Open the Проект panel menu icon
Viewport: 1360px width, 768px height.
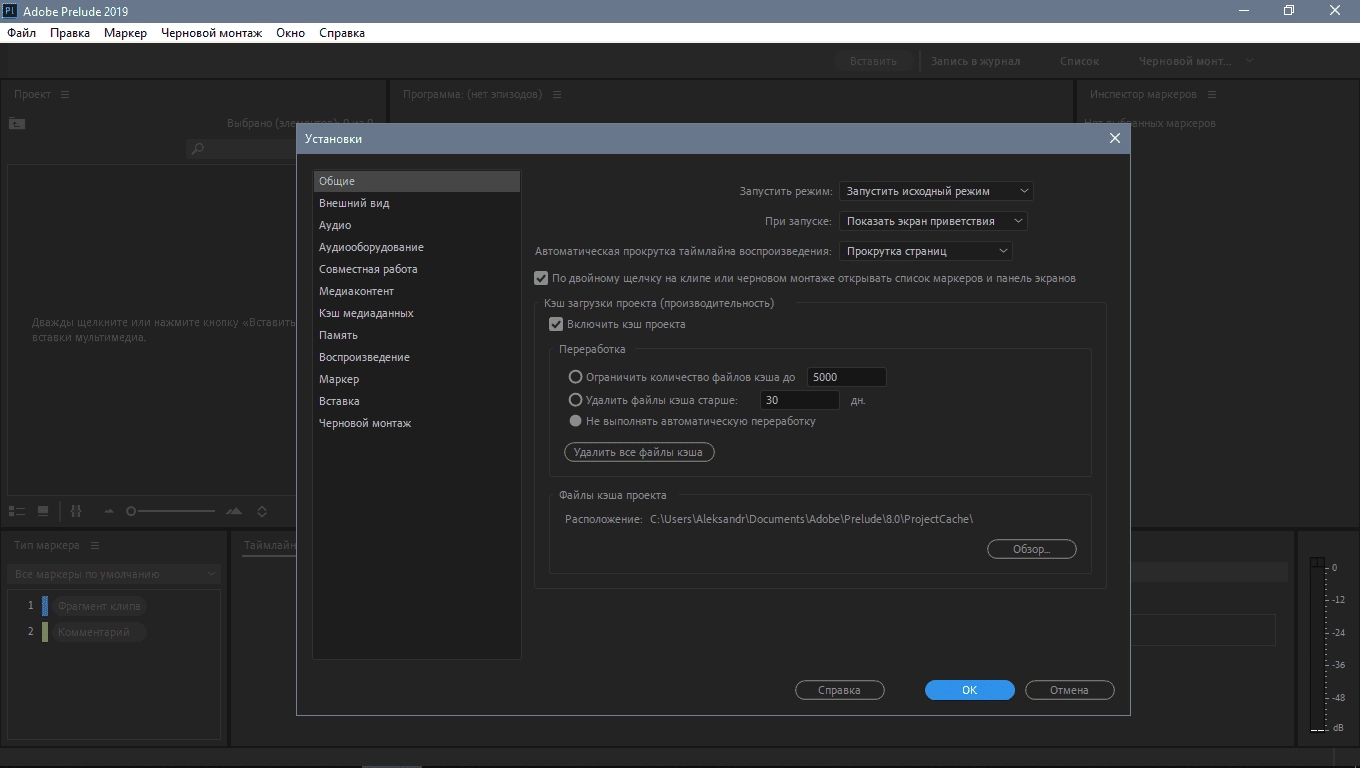click(65, 94)
